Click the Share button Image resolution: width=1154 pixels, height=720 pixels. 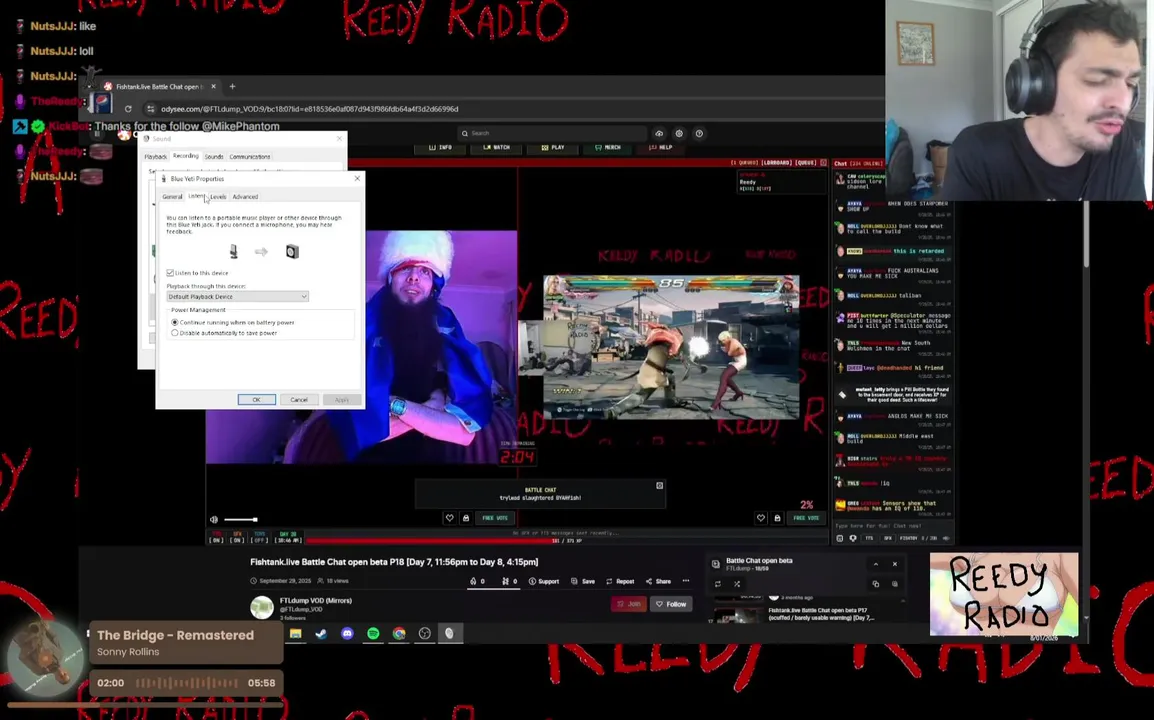(x=658, y=581)
